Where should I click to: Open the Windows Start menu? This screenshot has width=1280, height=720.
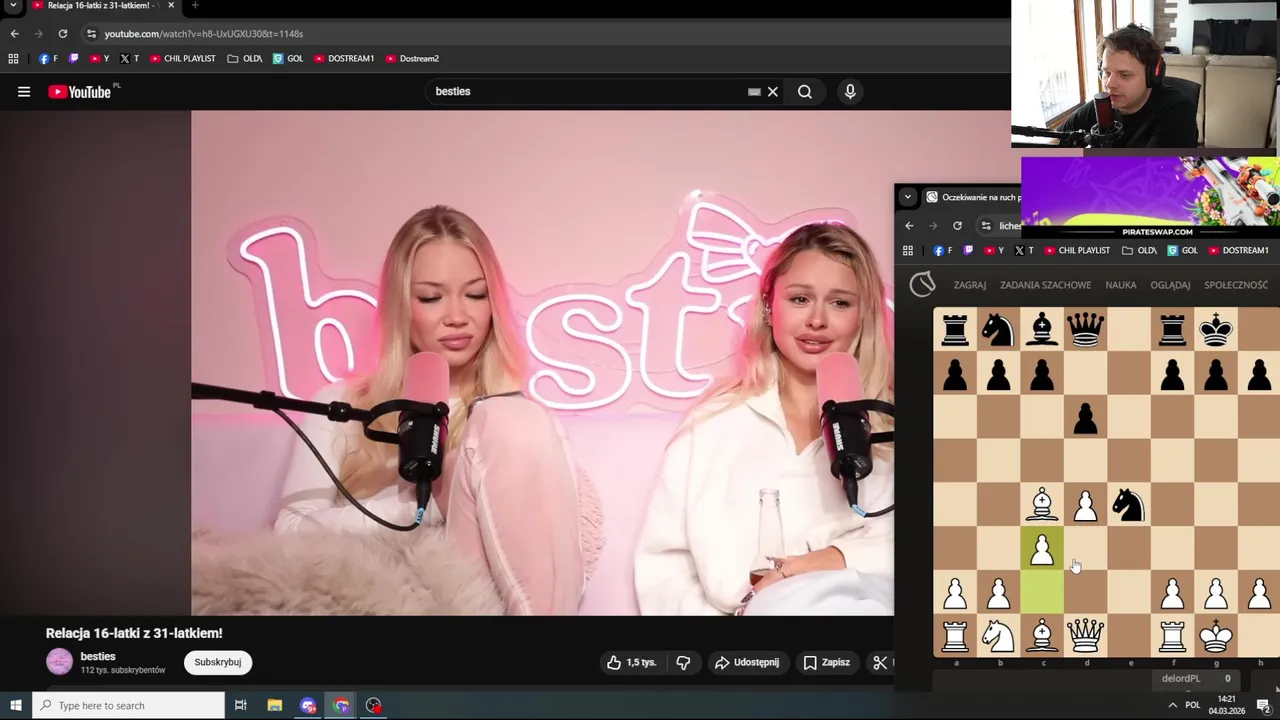pos(15,706)
